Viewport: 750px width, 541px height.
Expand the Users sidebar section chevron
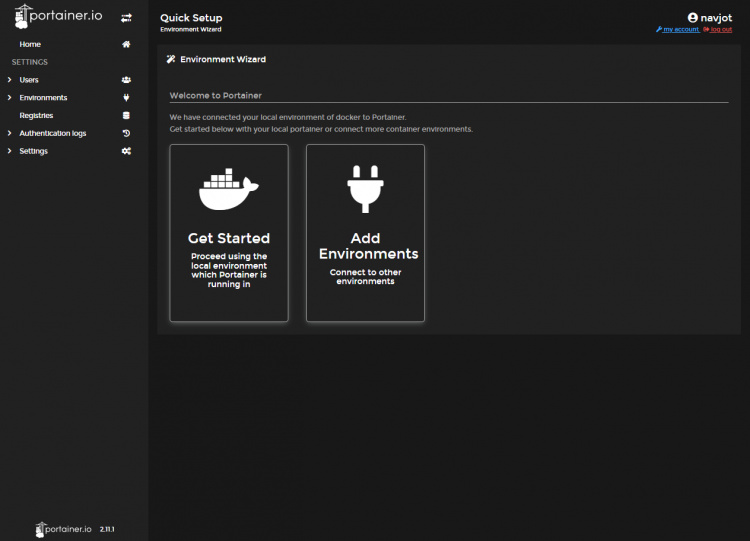(9, 80)
